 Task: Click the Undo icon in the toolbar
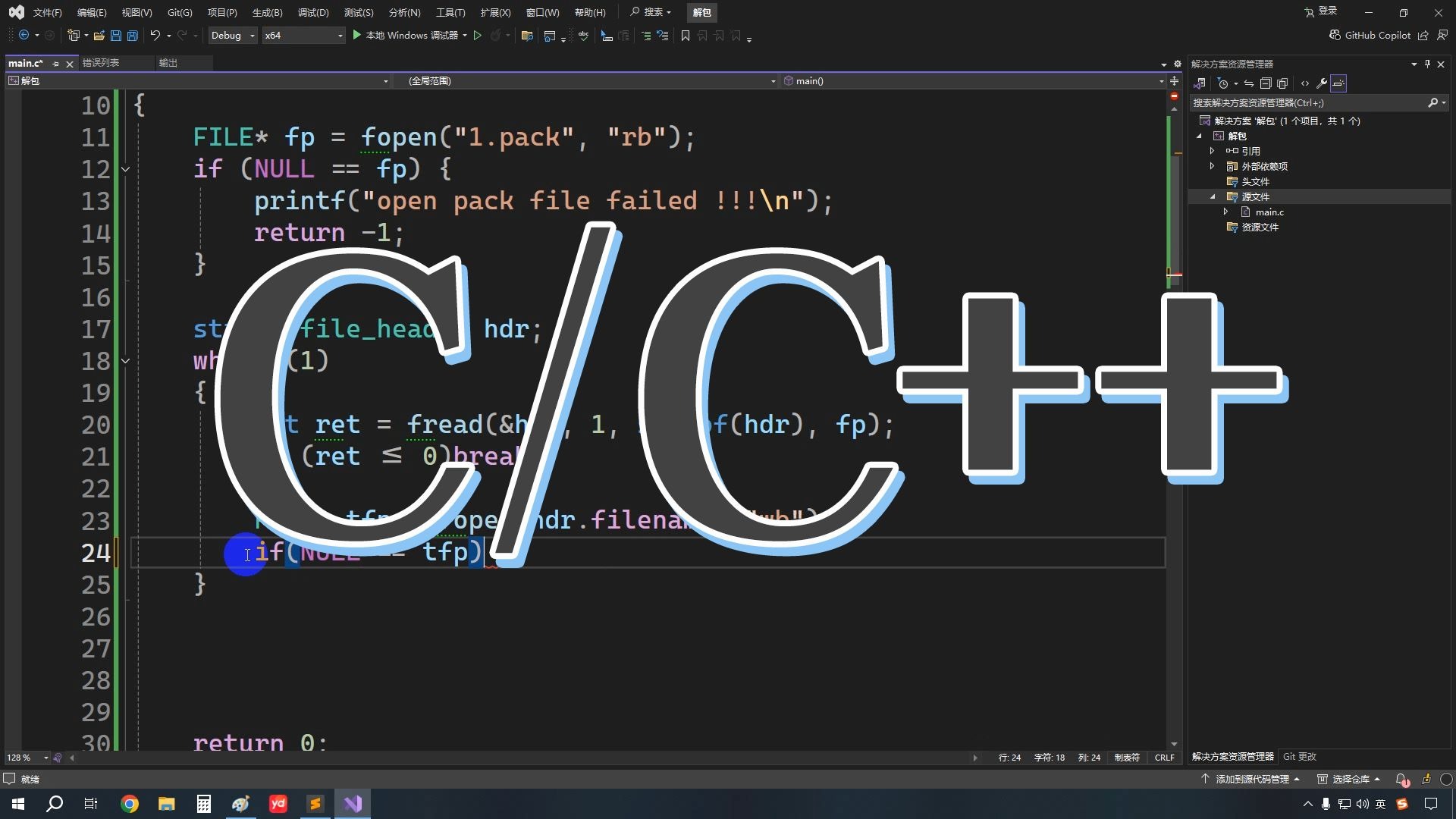coord(154,36)
